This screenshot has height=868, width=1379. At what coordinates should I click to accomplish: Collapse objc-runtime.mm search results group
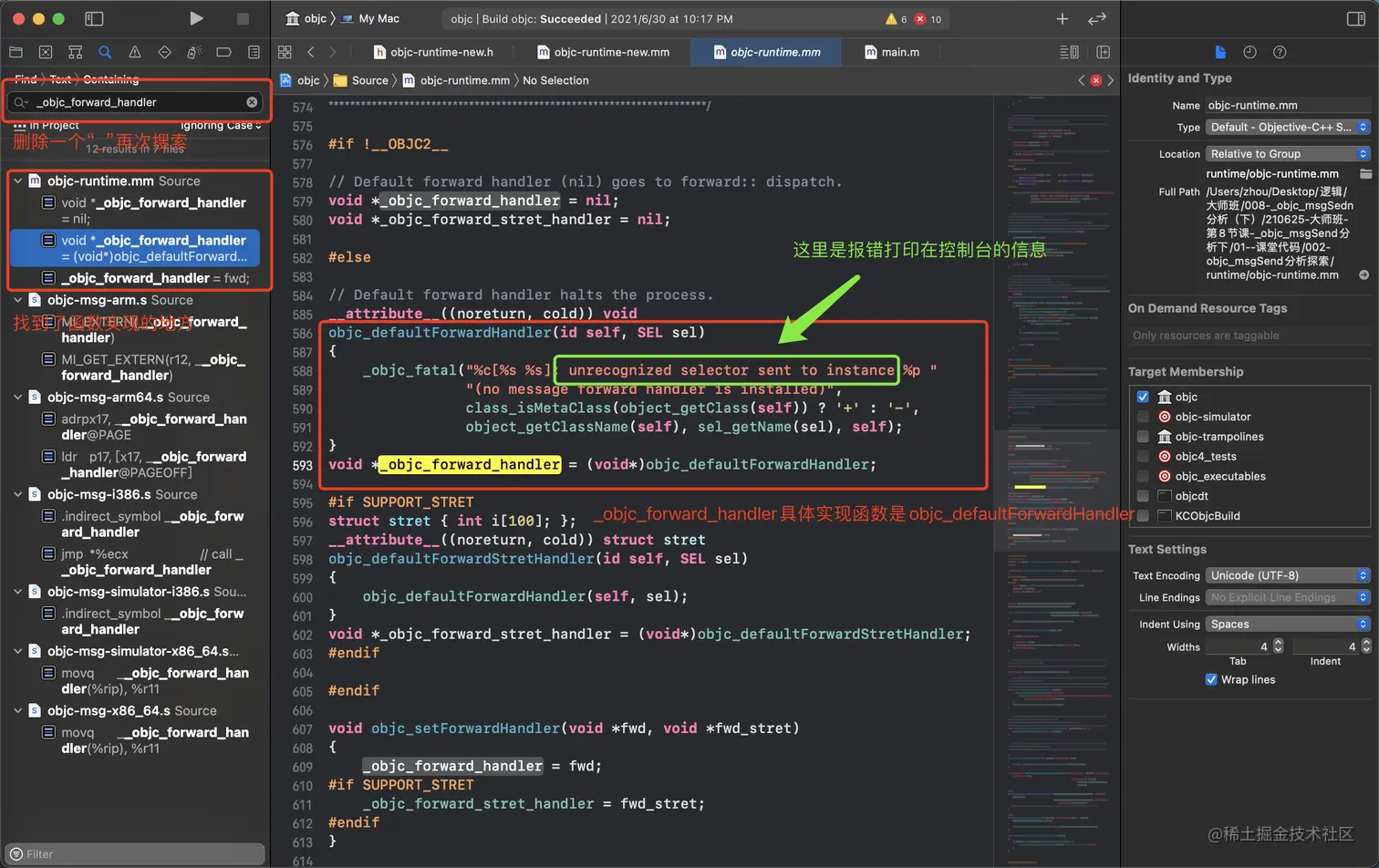tap(18, 181)
